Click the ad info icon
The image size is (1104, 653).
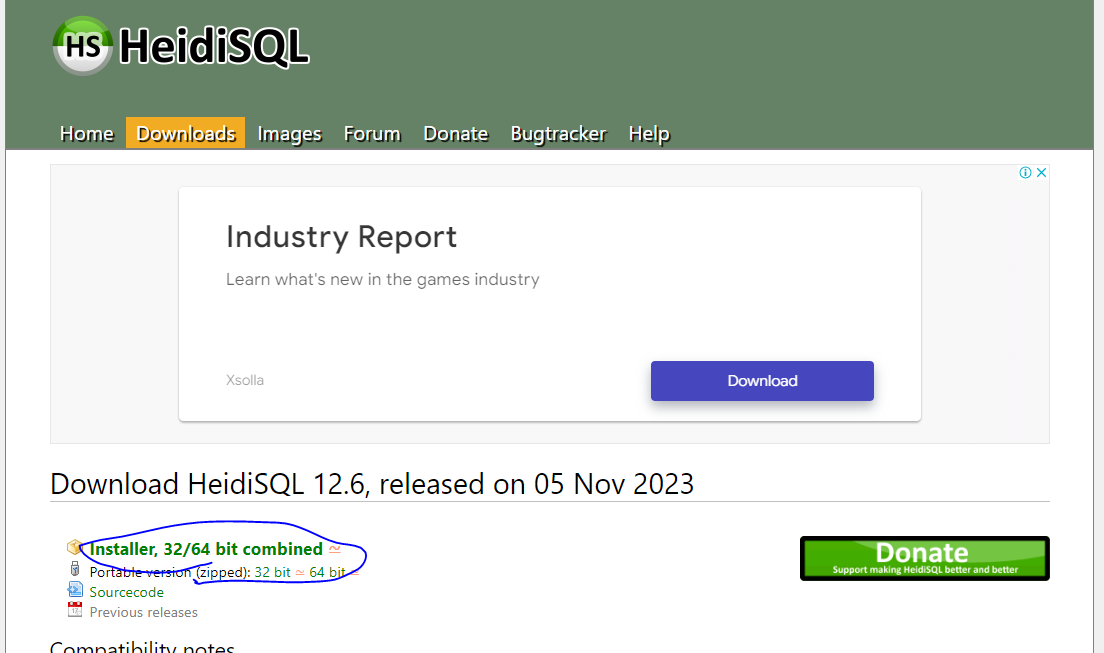click(1025, 173)
